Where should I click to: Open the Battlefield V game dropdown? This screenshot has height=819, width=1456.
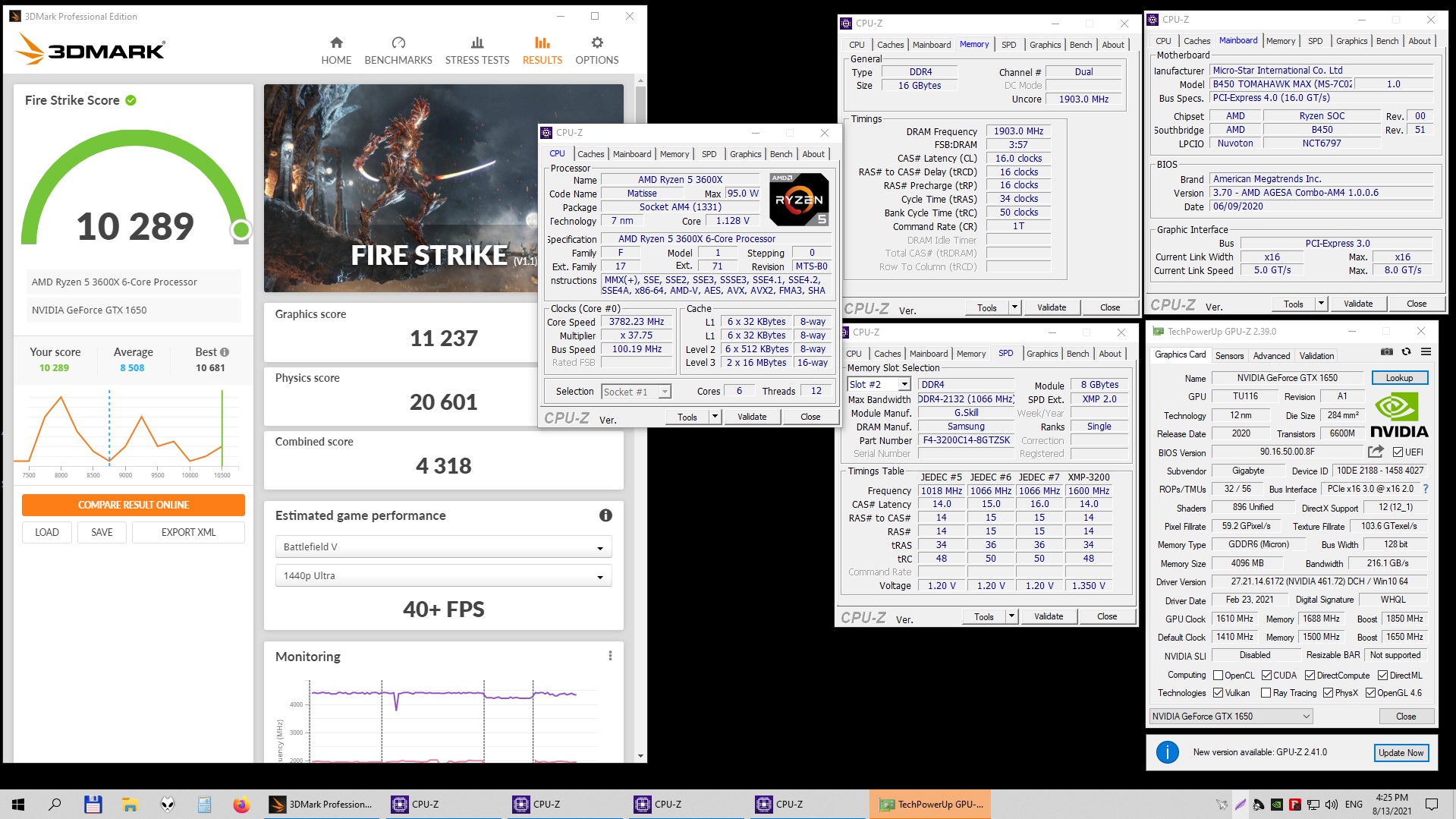click(443, 547)
